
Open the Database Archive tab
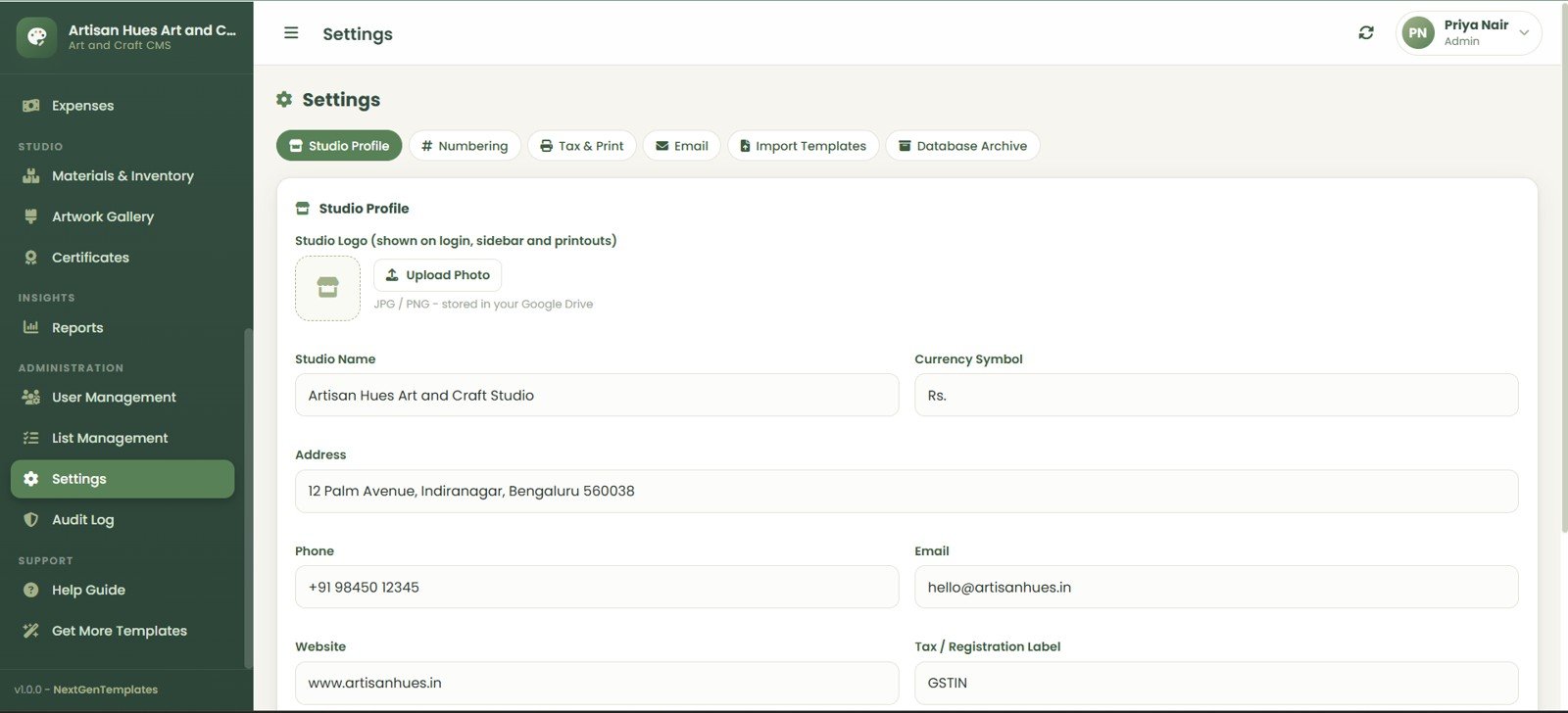coord(962,146)
